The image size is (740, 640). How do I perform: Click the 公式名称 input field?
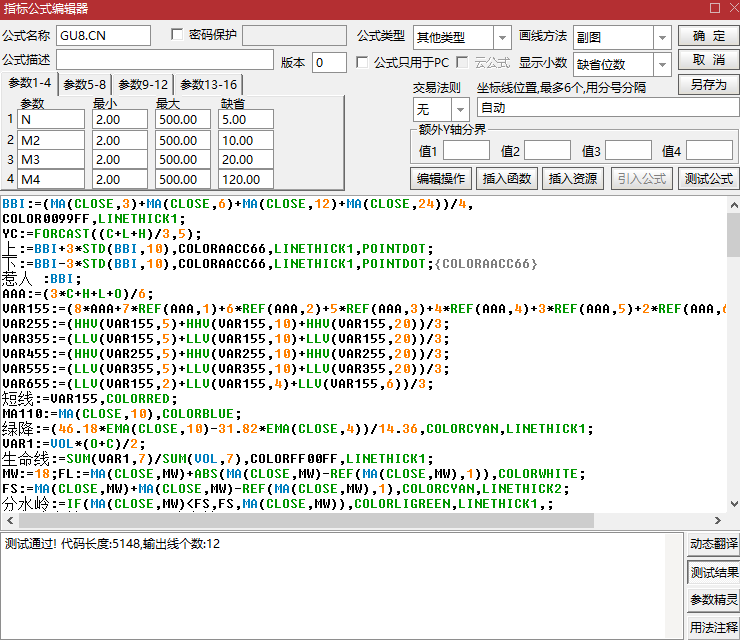103,35
